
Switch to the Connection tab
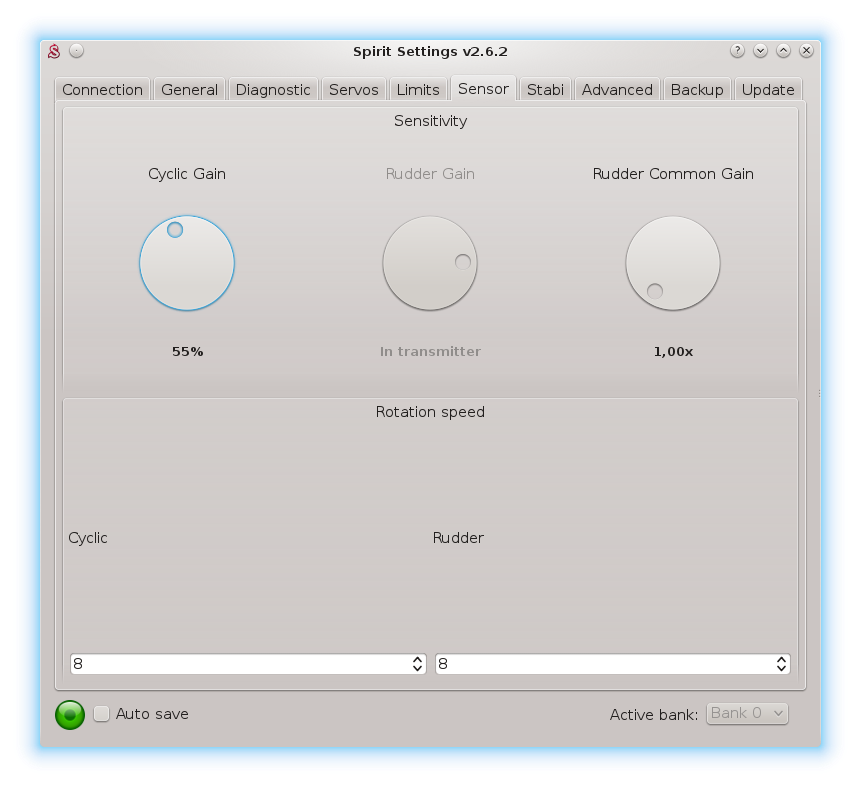[102, 90]
